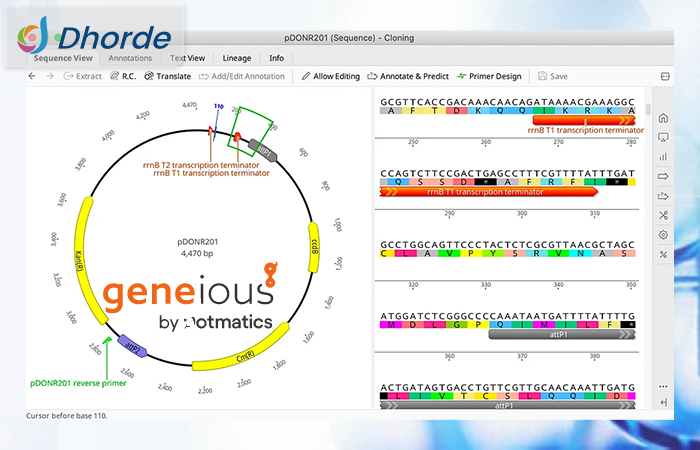Screen dimensions: 700x450
Task: Select the ccdB gene on the map
Action: [x=314, y=247]
